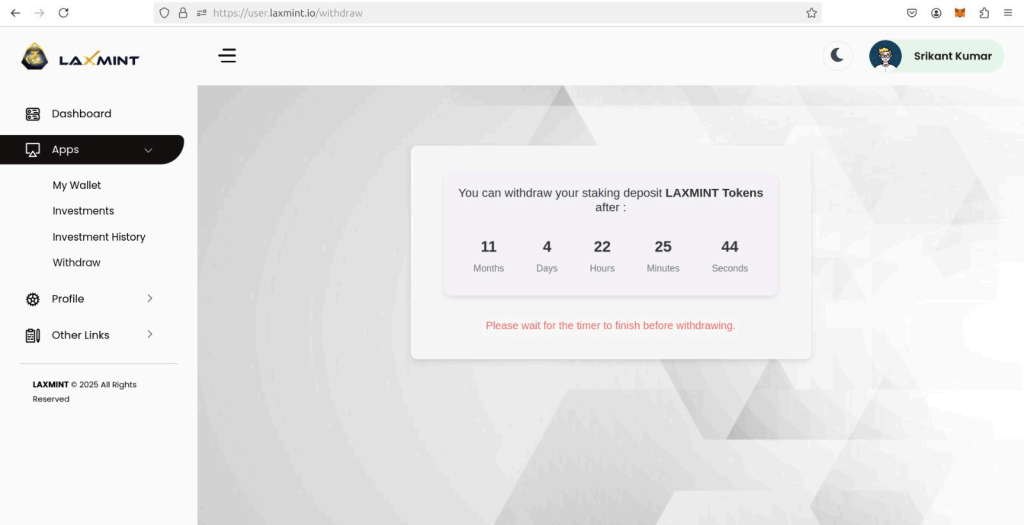The image size is (1024, 525).
Task: Click the Other Links clipboard icon
Action: pyautogui.click(x=33, y=335)
